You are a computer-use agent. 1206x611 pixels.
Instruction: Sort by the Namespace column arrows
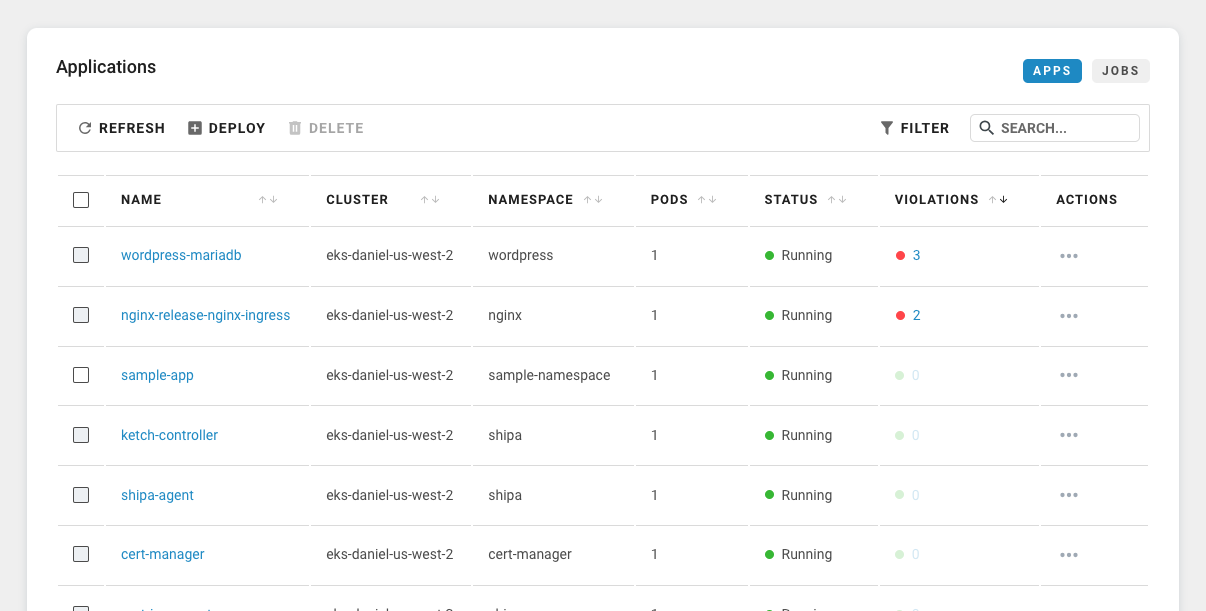[x=593, y=200]
